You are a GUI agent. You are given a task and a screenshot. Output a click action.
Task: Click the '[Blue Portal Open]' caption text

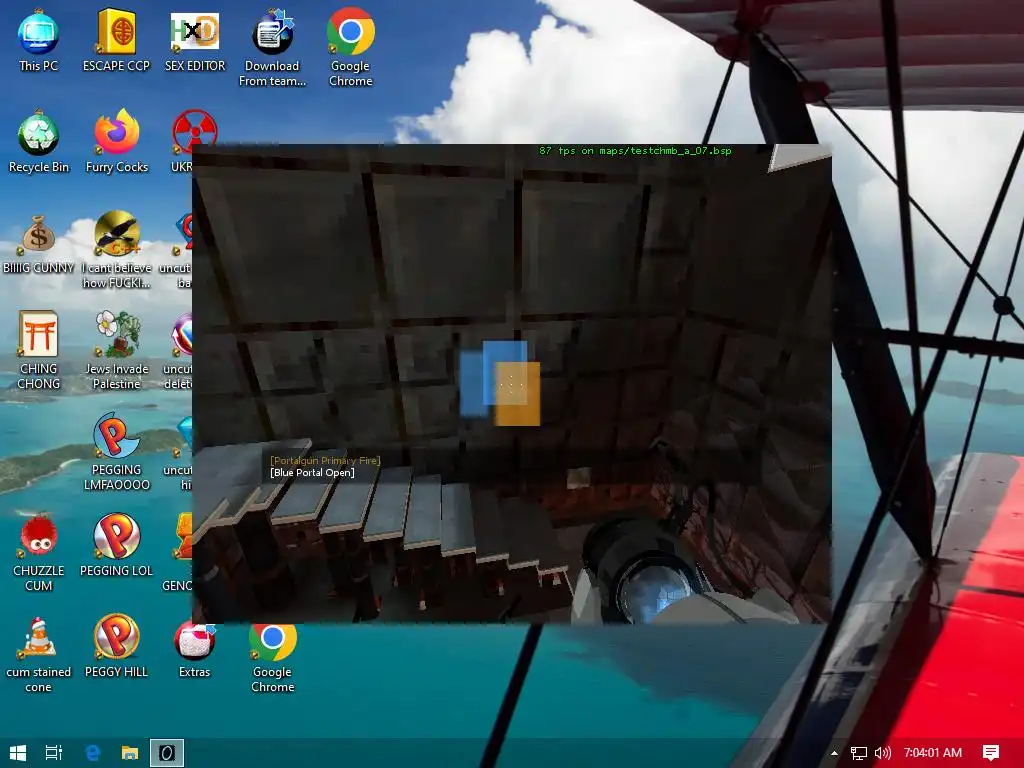tap(312, 473)
